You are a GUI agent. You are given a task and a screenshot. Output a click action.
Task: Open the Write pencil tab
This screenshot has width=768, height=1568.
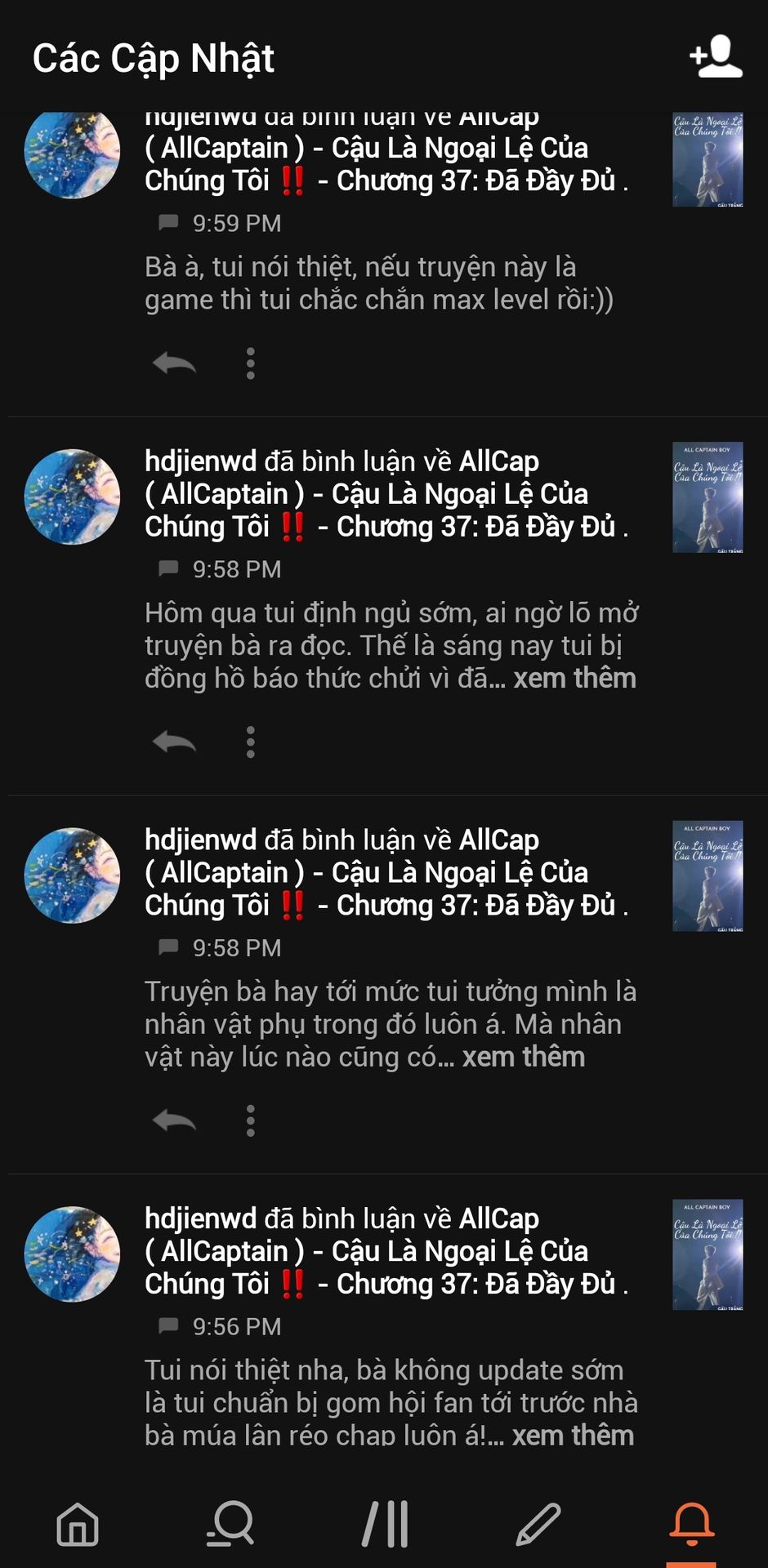click(x=538, y=1524)
